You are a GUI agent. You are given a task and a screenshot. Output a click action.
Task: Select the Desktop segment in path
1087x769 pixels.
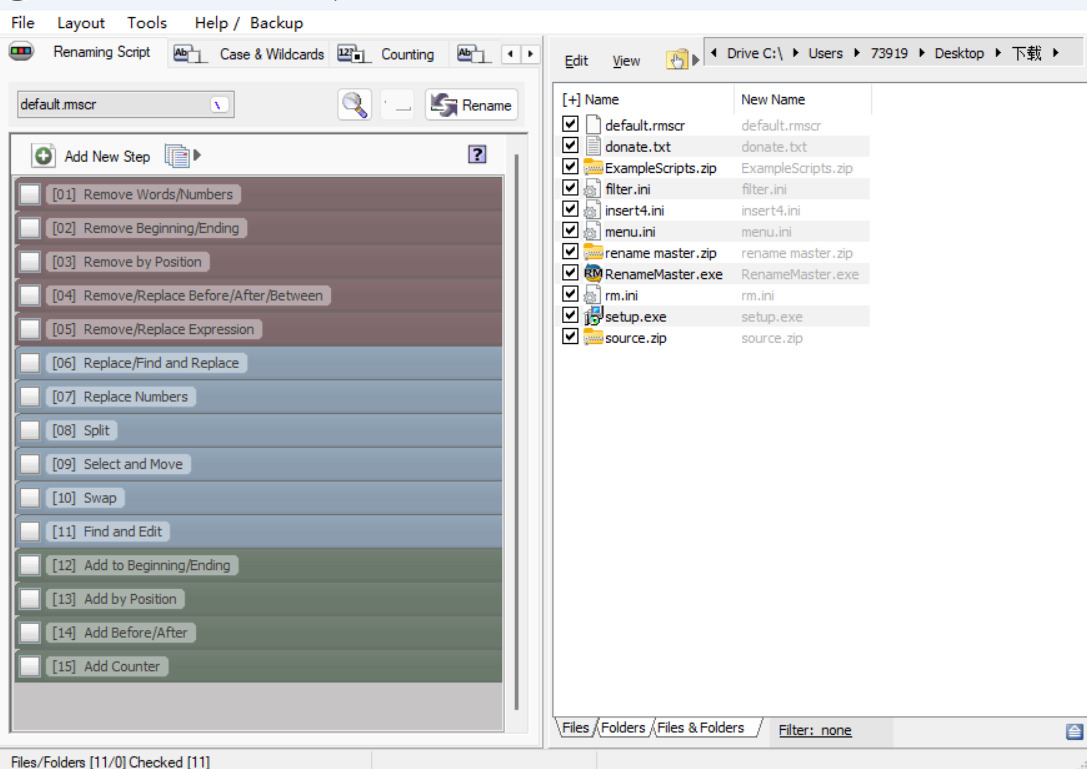pos(959,53)
